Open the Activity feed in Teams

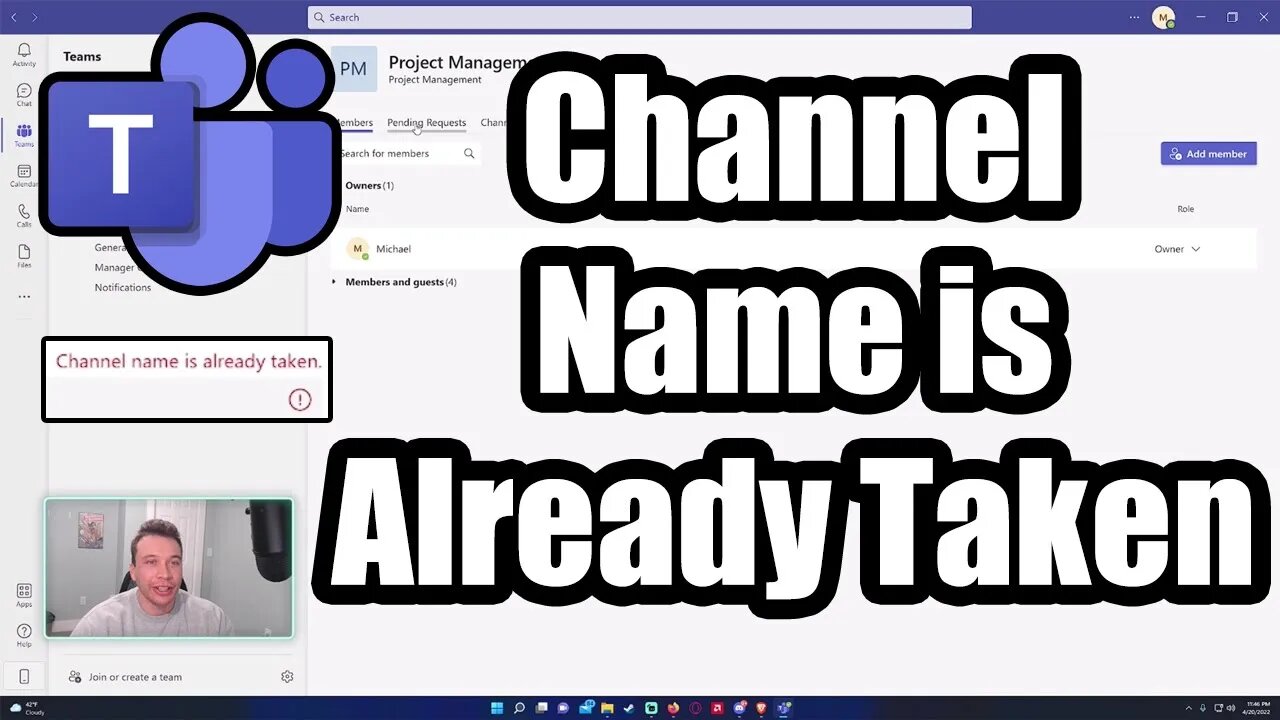pyautogui.click(x=24, y=50)
